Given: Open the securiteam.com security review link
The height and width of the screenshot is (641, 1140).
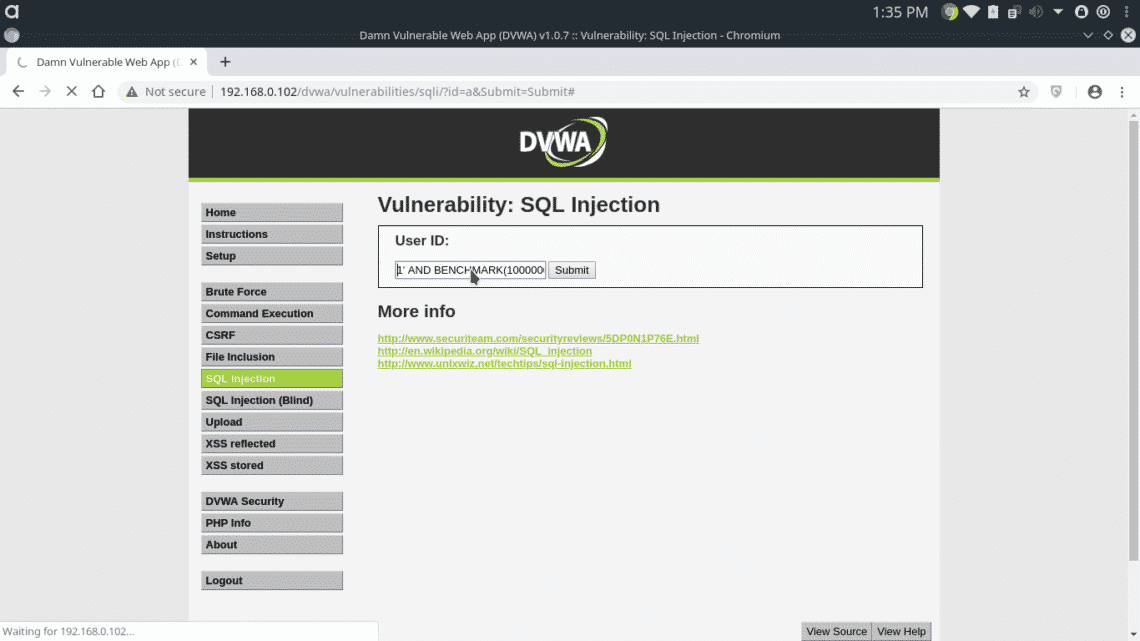Looking at the screenshot, I should coord(538,339).
